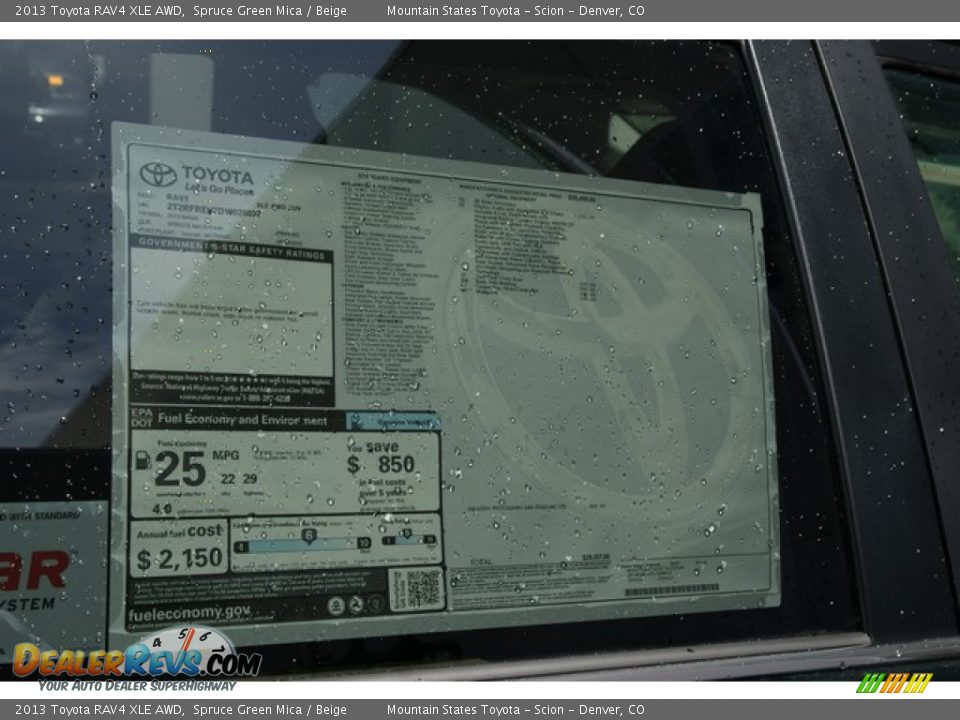960x720 pixels.
Task: Click the gas pump icon beside 25 MPG
Action: coord(142,460)
